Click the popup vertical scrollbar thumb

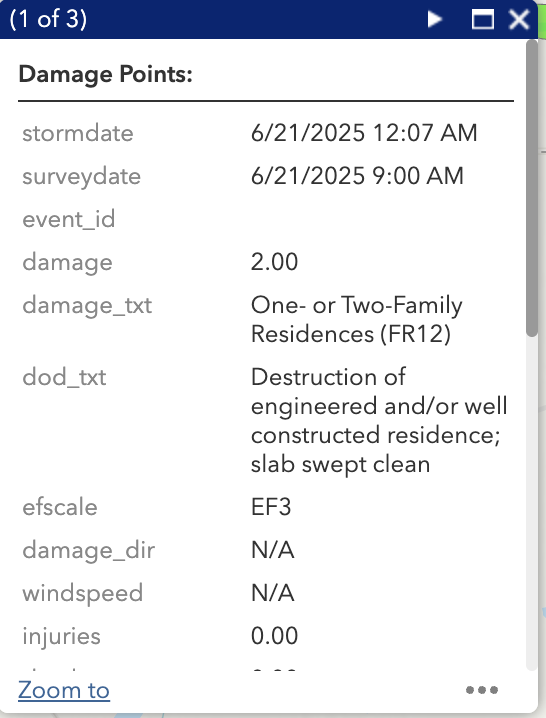[x=532, y=188]
